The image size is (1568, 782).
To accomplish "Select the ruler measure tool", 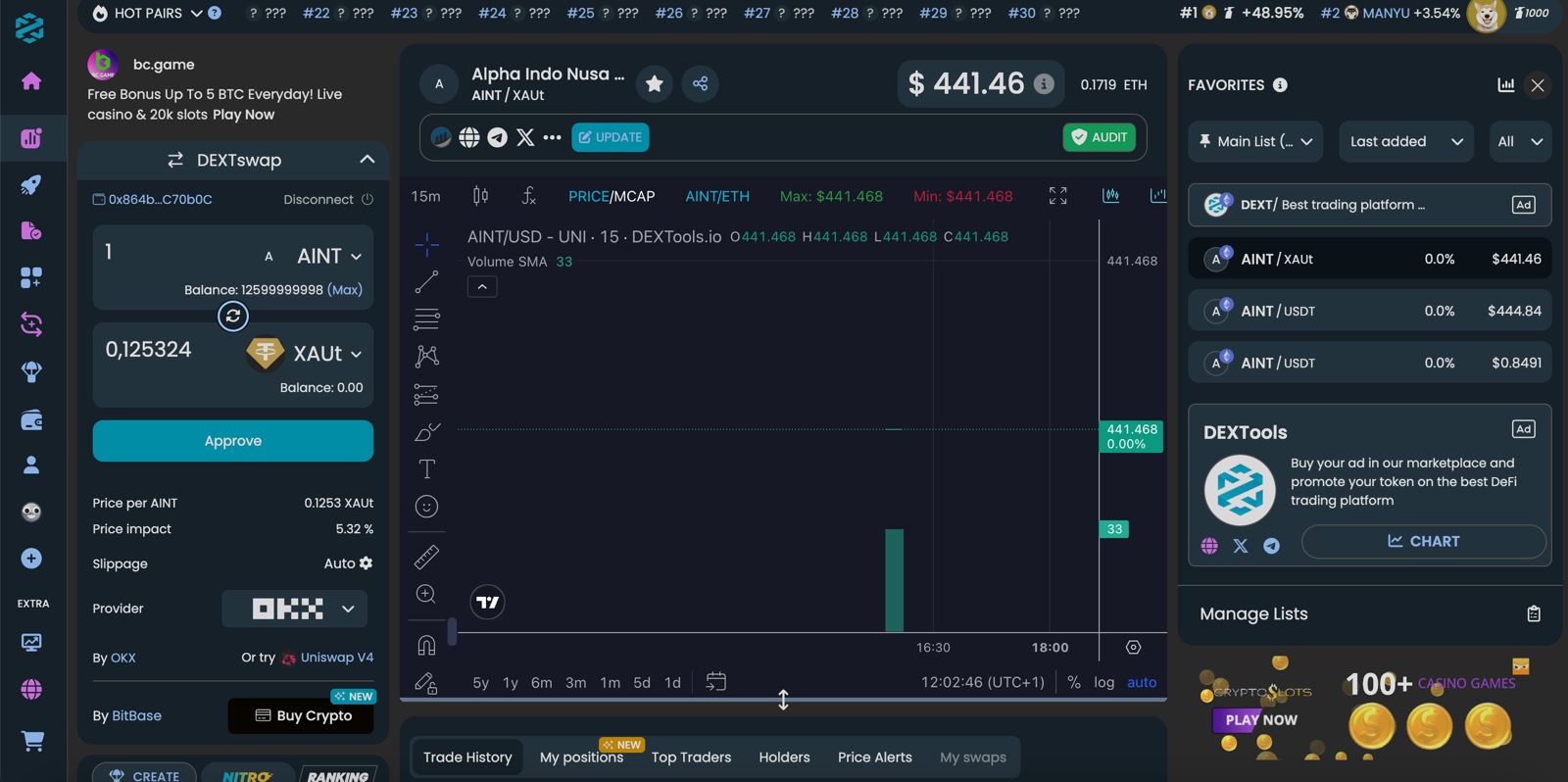I will point(426,557).
